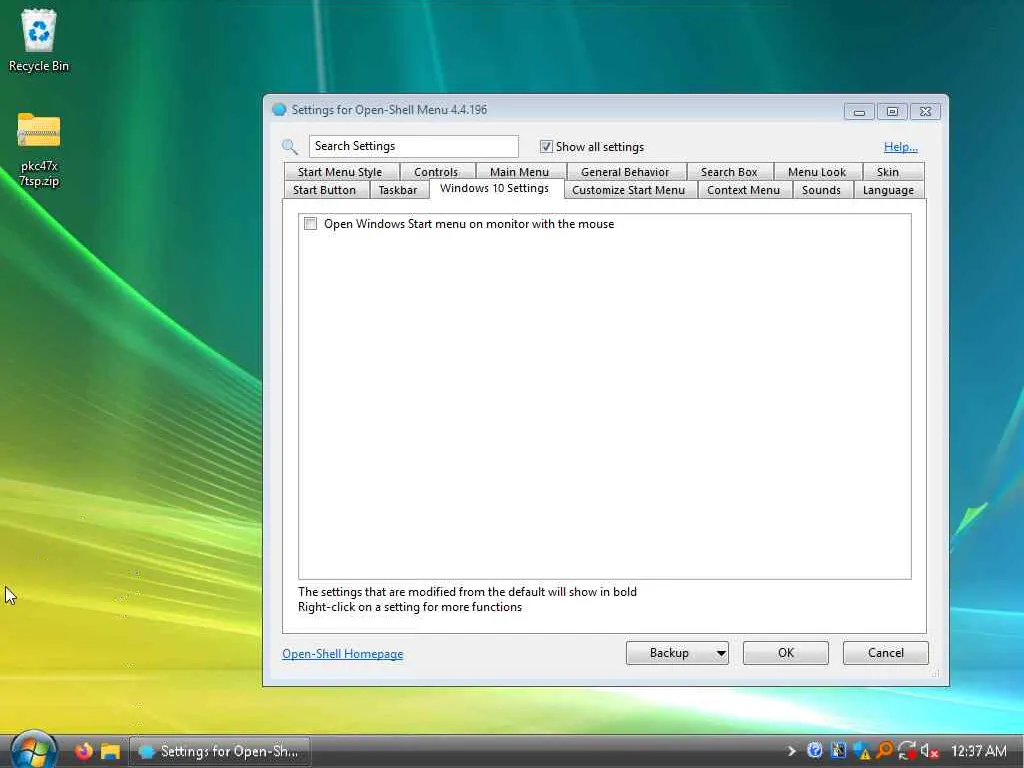1024x768 pixels.
Task: Click the Settings for Open-Shell taskbar button
Action: coord(219,751)
